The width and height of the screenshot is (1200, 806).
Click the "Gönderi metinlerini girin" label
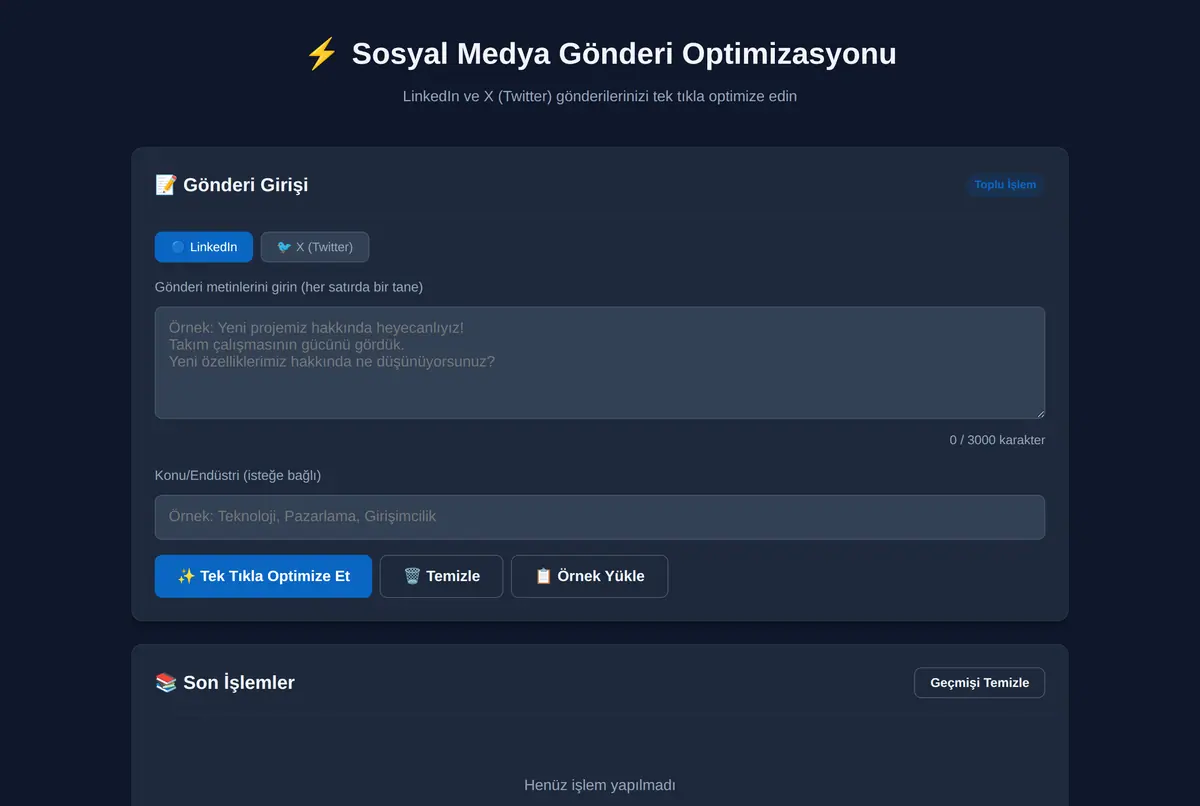click(x=289, y=287)
